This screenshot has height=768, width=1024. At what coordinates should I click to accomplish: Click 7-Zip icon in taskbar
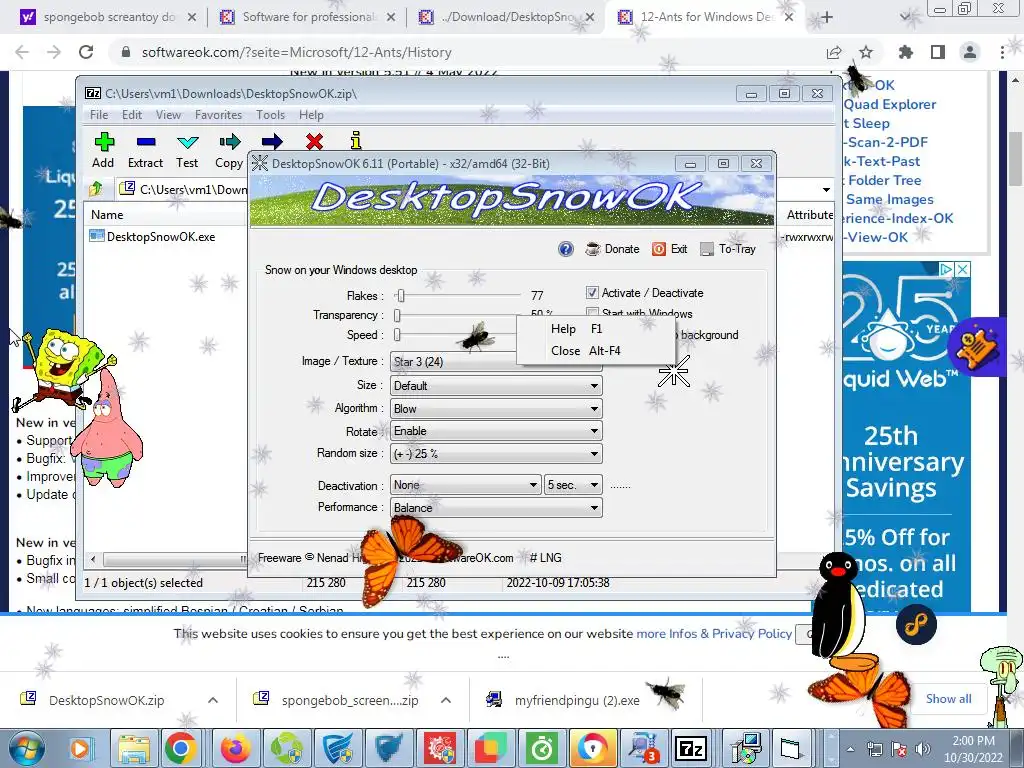691,748
